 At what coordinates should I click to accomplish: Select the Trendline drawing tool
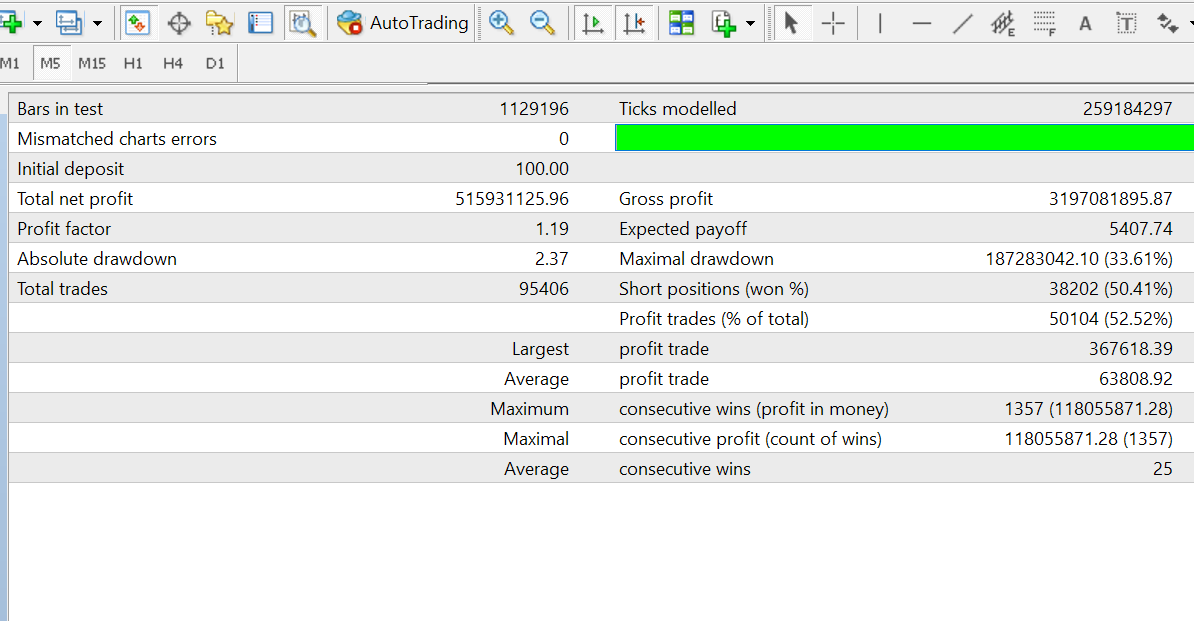pyautogui.click(x=963, y=24)
